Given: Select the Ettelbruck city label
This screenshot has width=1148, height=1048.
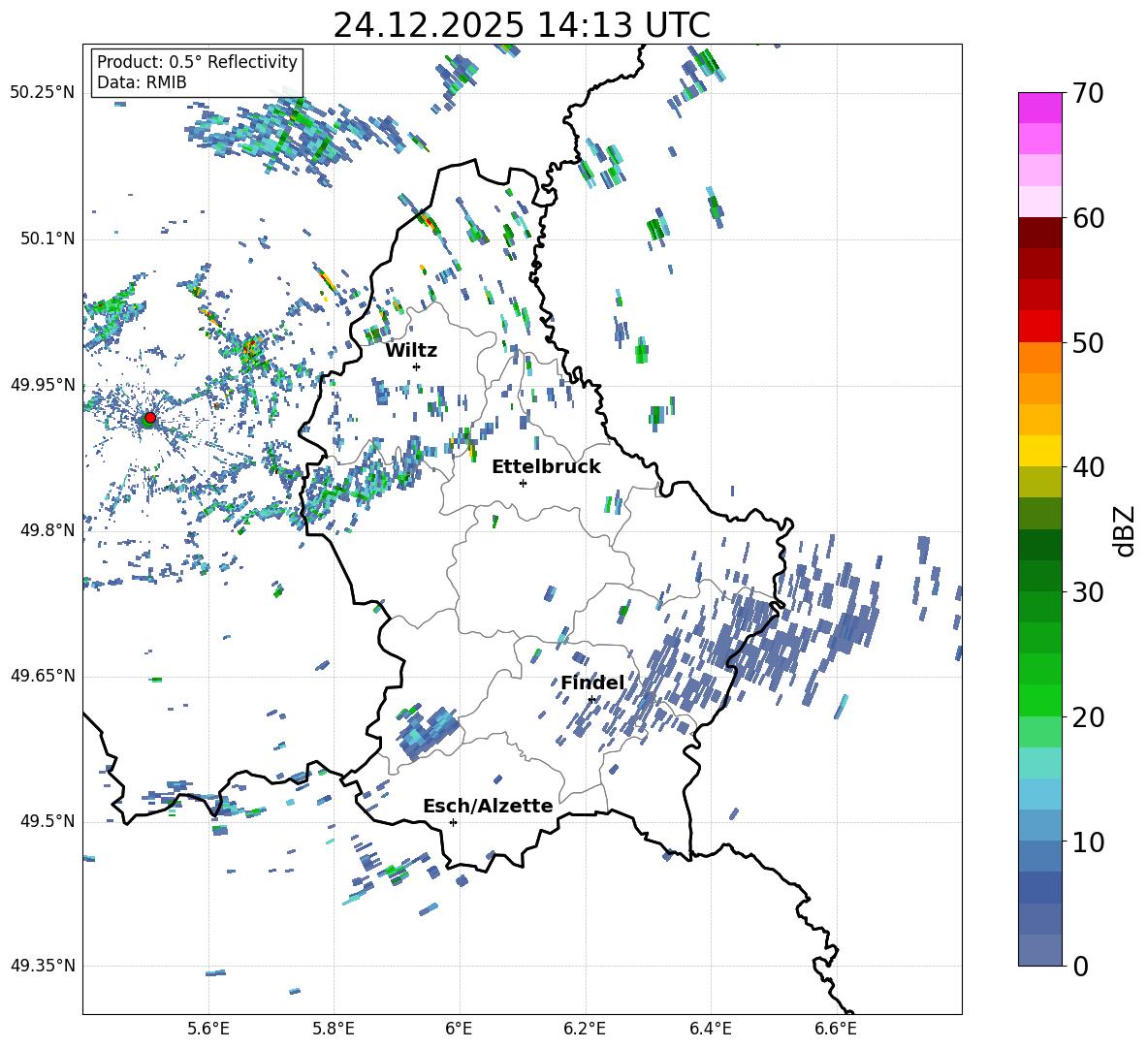Looking at the screenshot, I should (546, 466).
